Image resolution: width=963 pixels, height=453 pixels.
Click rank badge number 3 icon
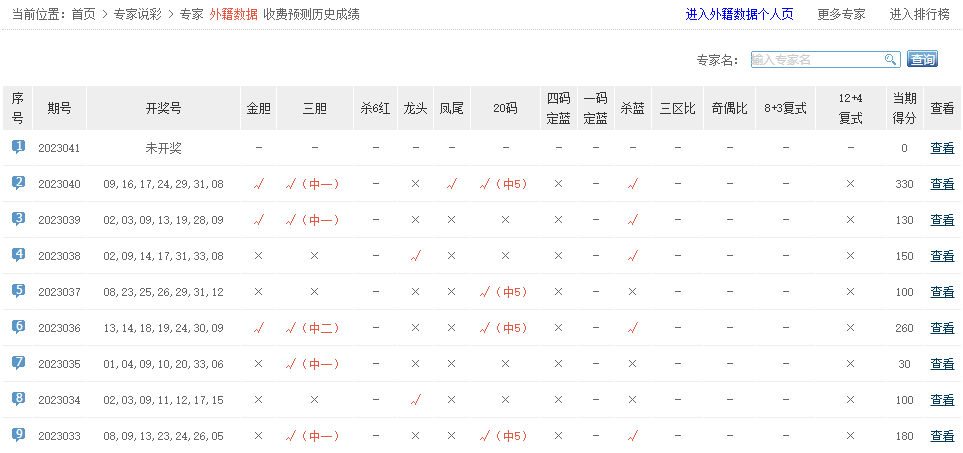tap(18, 219)
